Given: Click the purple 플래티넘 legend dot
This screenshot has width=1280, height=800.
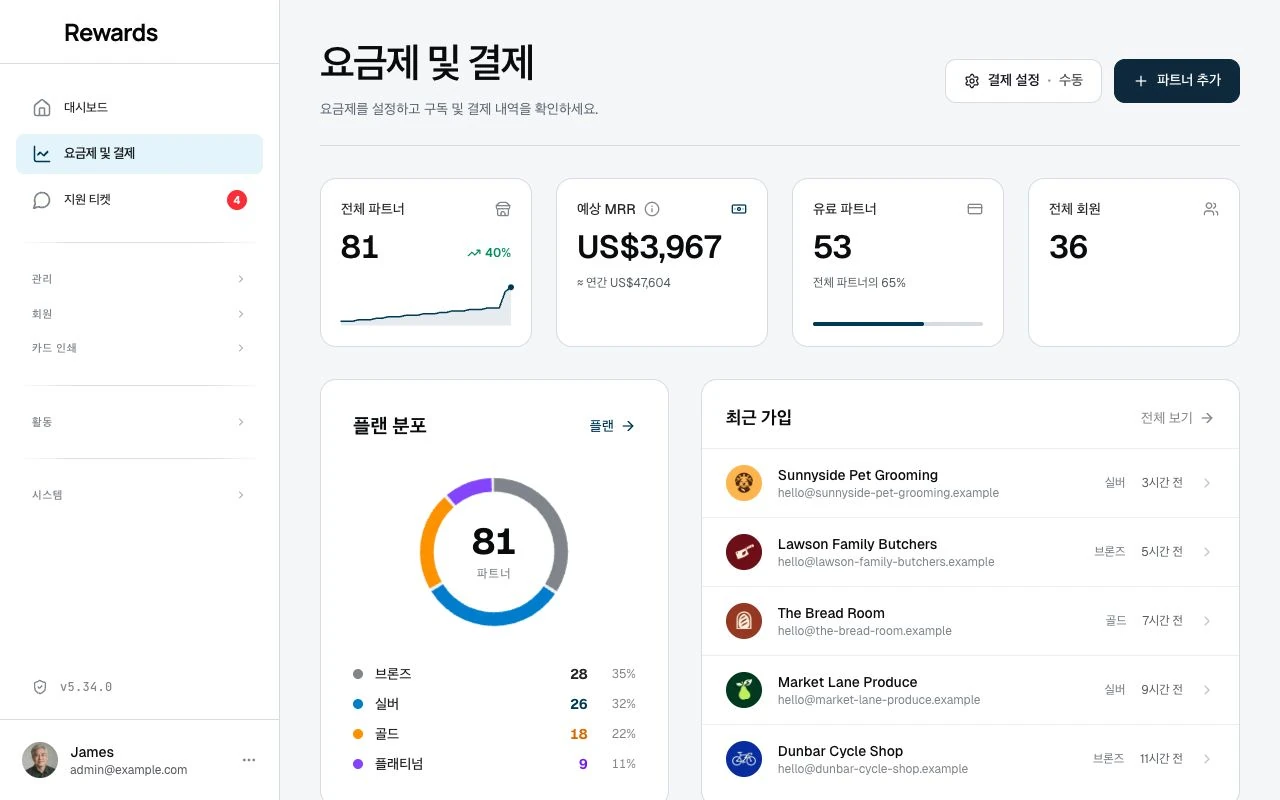Looking at the screenshot, I should click(358, 764).
